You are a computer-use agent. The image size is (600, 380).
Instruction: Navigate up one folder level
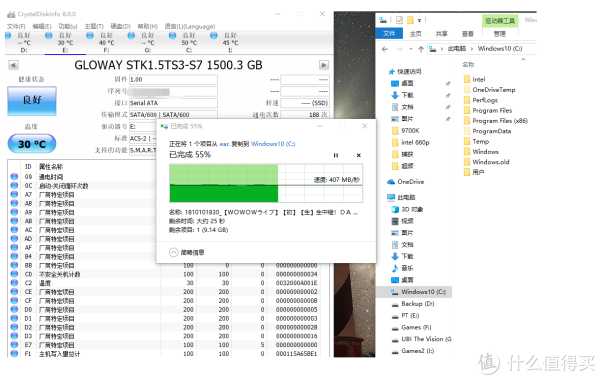421,49
